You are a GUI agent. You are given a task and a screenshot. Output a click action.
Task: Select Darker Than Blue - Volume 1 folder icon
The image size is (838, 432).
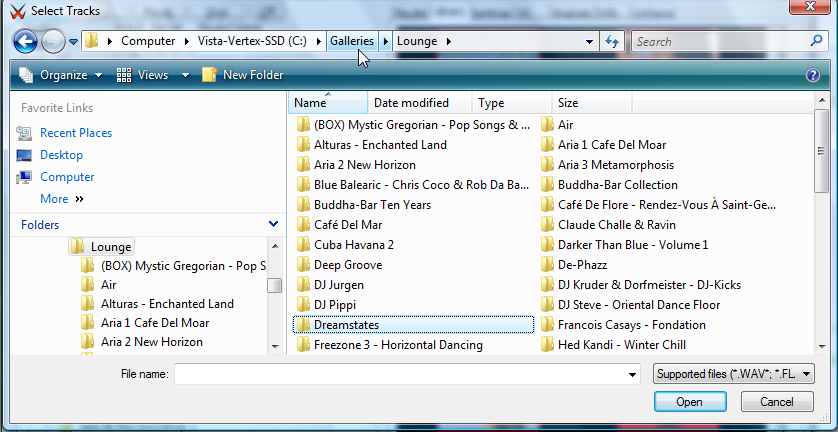(547, 245)
